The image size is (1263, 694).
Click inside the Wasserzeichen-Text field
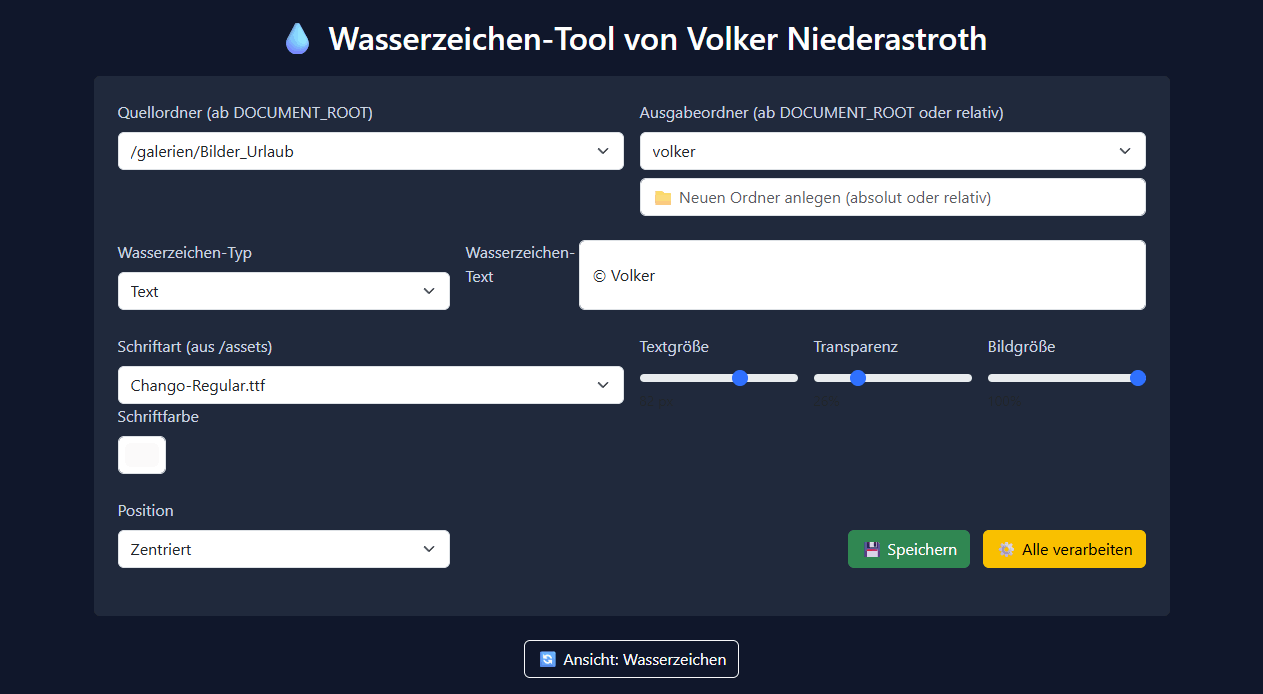coord(860,275)
